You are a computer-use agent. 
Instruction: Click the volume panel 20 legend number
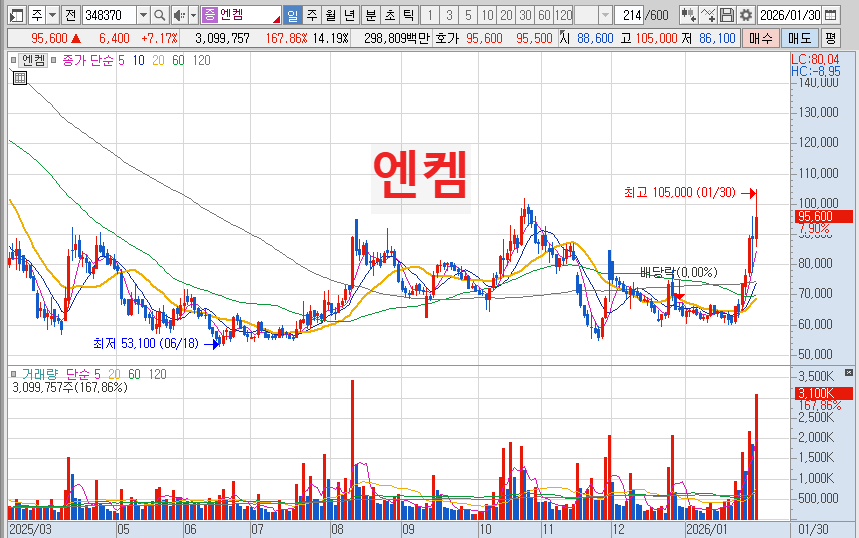[114, 374]
